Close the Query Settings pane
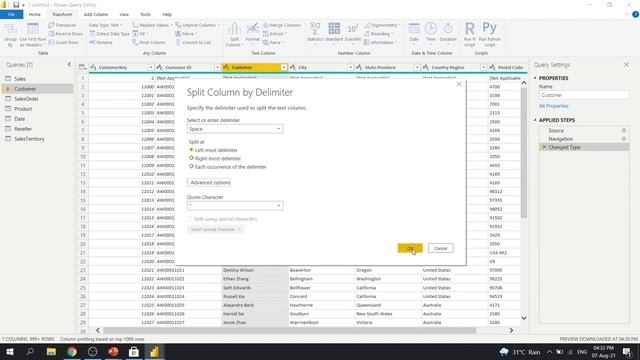 click(627, 64)
